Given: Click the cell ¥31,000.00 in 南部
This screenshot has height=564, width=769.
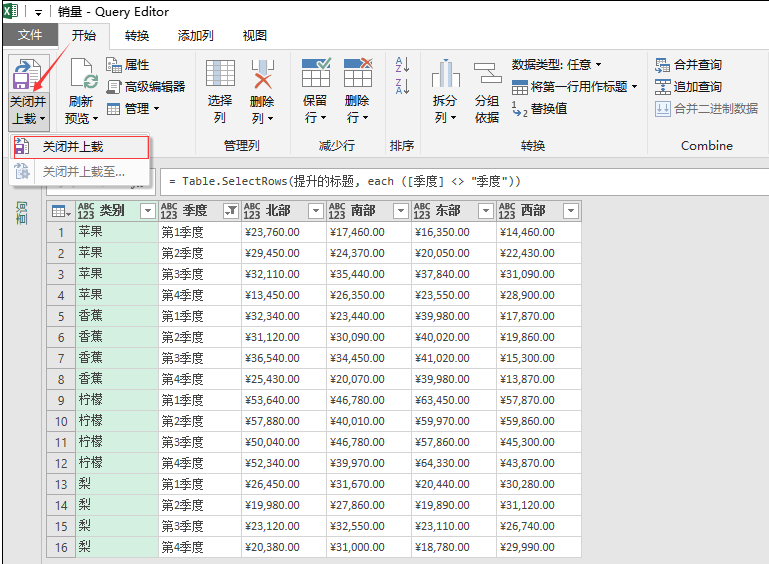Looking at the screenshot, I should (369, 547).
